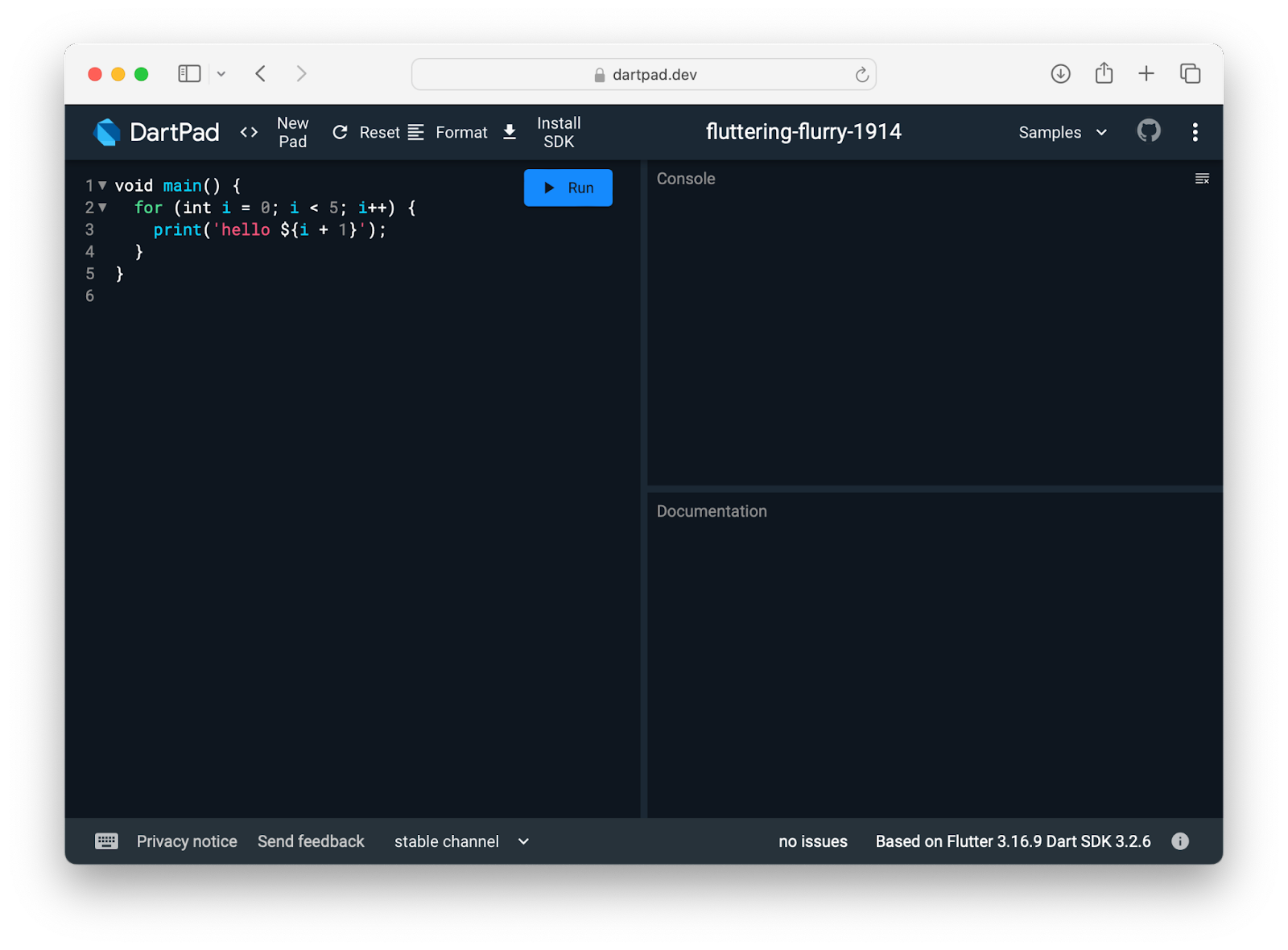Click the DartPad logo icon

click(106, 132)
